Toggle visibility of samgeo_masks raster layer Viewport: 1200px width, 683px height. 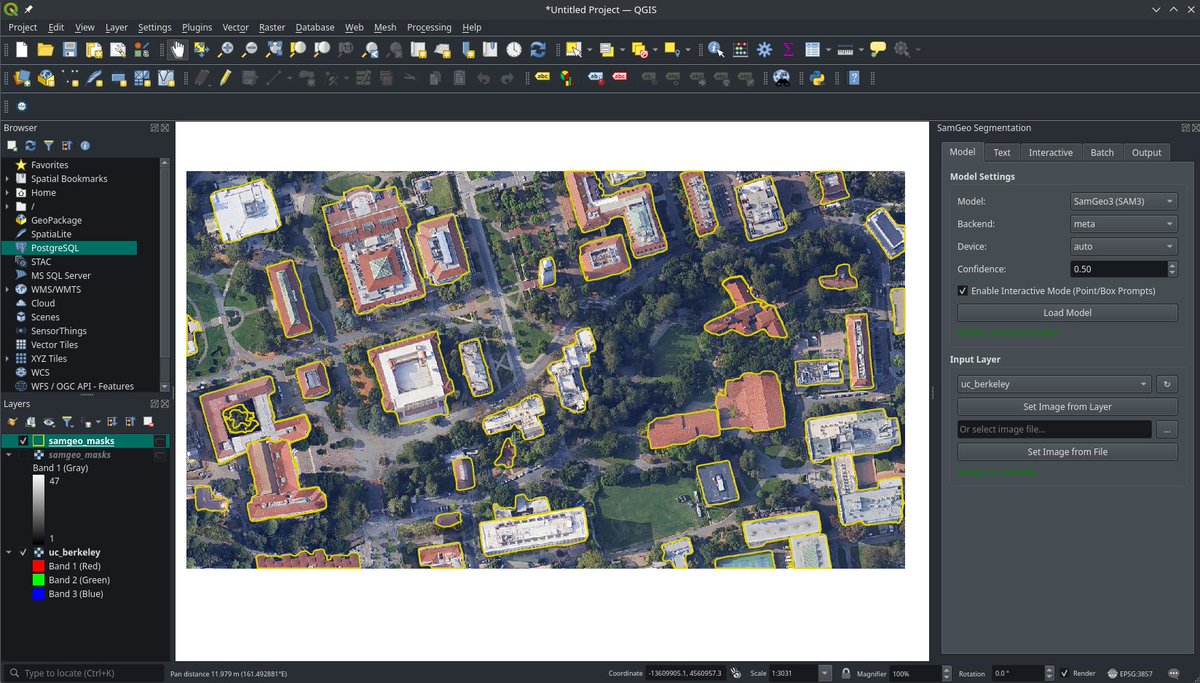[23, 455]
